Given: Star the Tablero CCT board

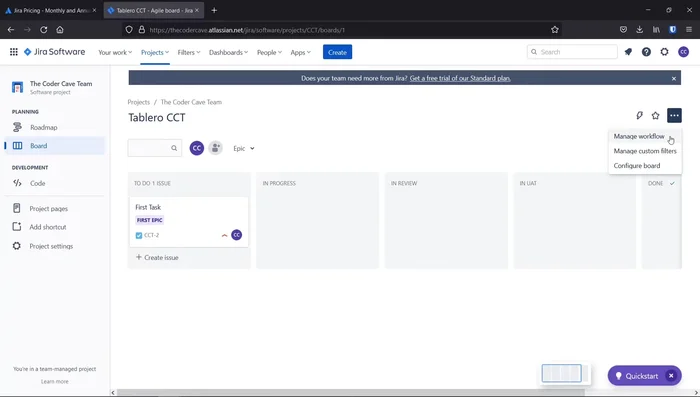Looking at the screenshot, I should 655,116.
